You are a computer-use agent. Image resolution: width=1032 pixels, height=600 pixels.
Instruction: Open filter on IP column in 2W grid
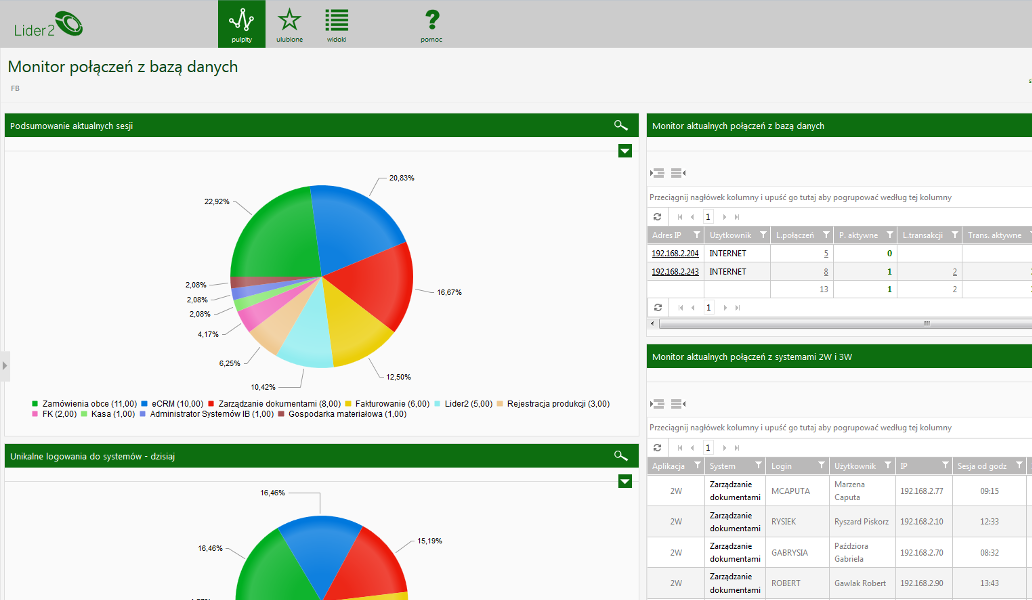946,465
